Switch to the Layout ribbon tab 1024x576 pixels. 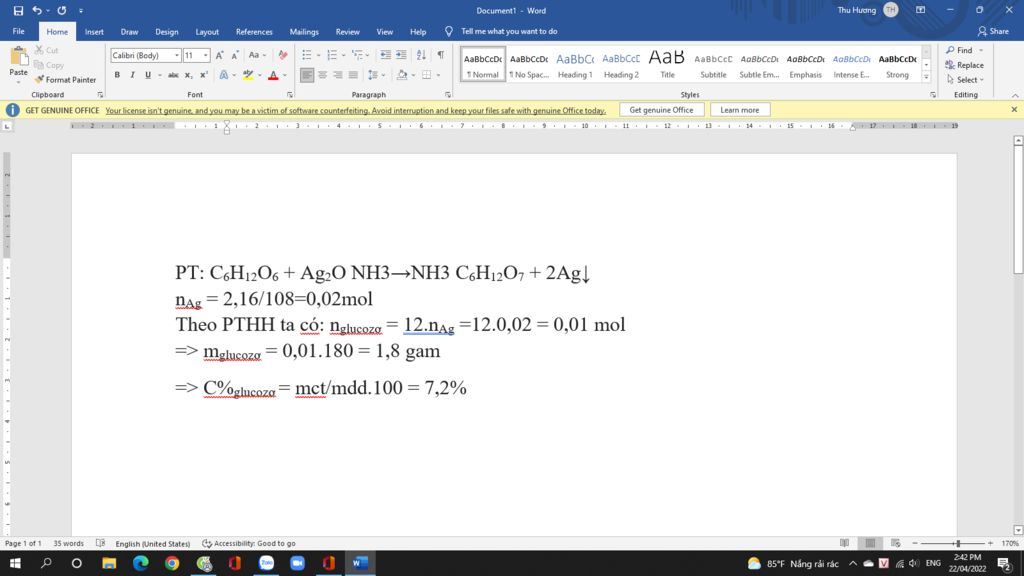(x=207, y=32)
